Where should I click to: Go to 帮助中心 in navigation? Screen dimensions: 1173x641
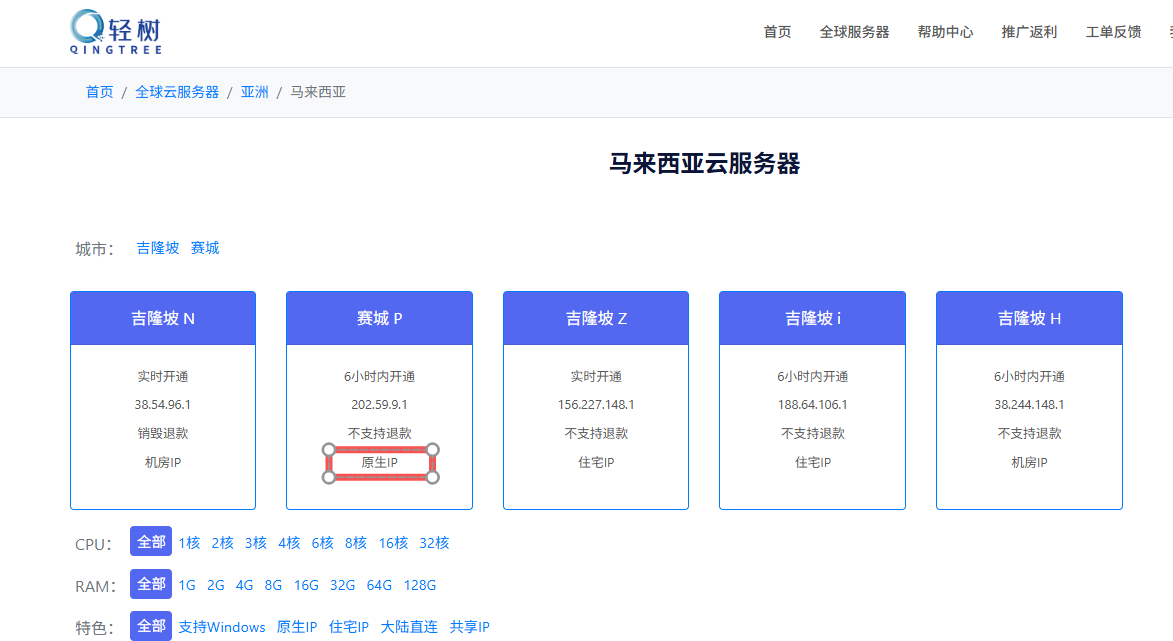(x=945, y=32)
